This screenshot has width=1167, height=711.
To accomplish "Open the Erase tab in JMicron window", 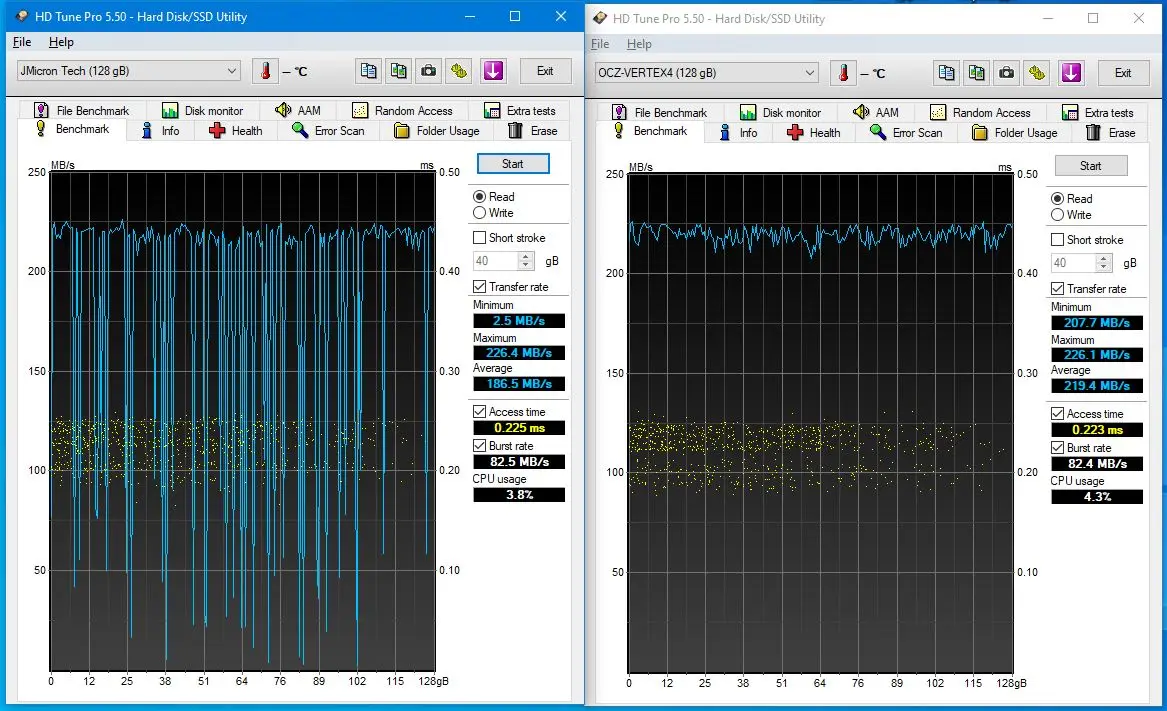I will coord(533,131).
